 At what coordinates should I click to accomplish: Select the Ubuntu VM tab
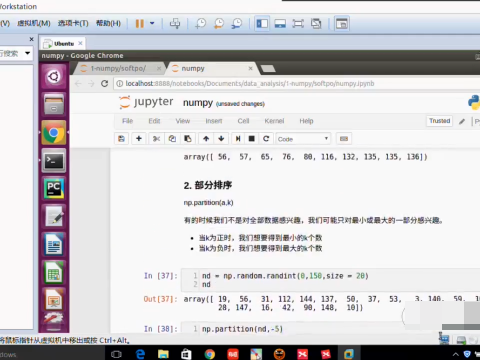point(63,44)
